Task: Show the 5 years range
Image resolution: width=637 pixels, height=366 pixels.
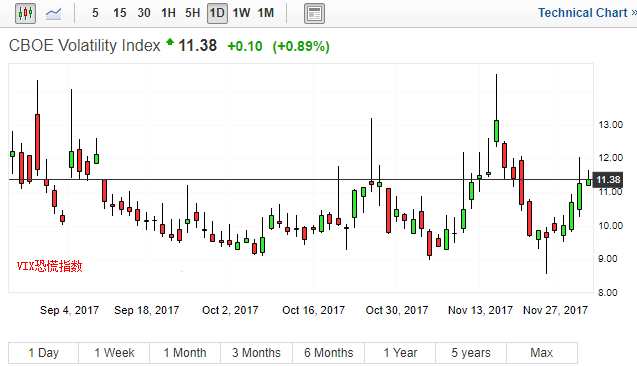Action: (x=471, y=353)
